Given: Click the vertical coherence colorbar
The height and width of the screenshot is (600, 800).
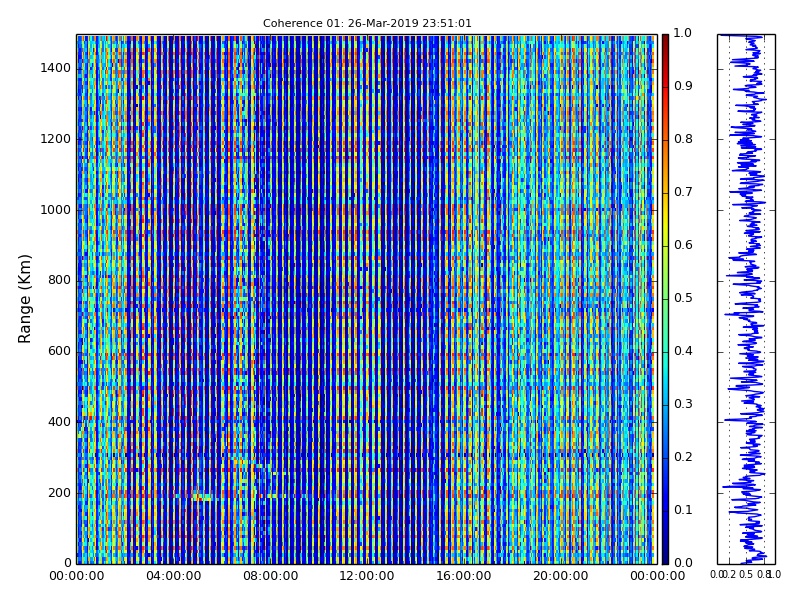Looking at the screenshot, I should point(665,299).
